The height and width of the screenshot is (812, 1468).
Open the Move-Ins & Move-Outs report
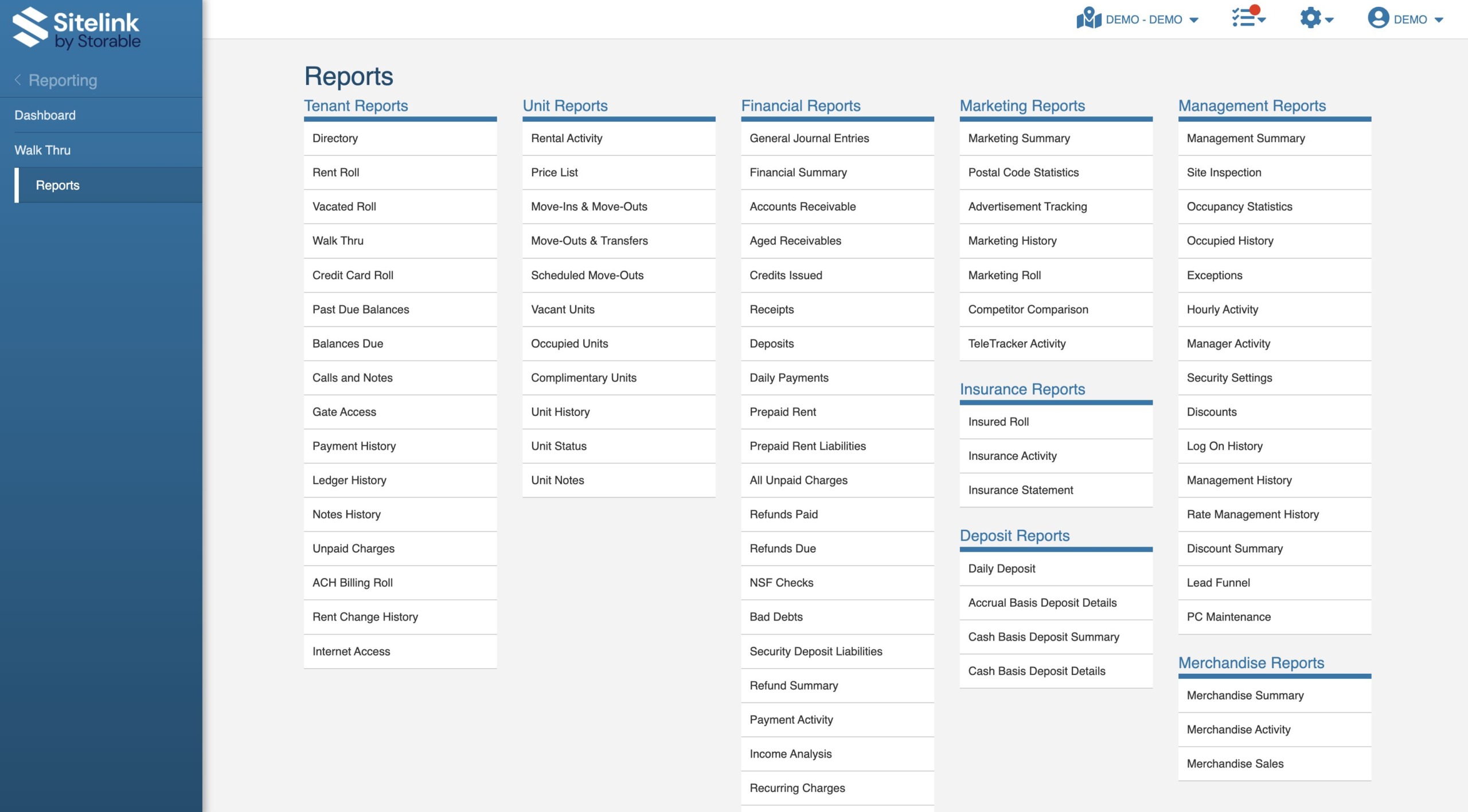(589, 206)
